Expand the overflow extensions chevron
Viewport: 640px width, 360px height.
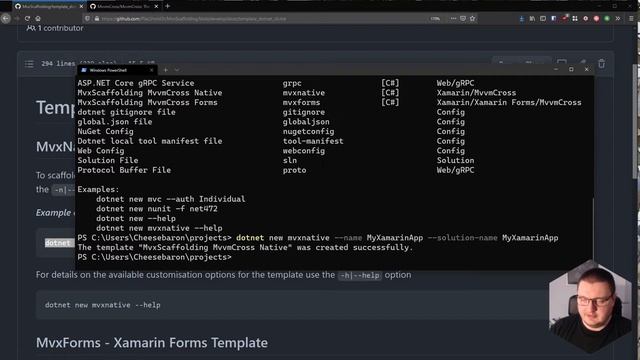pos(618,19)
